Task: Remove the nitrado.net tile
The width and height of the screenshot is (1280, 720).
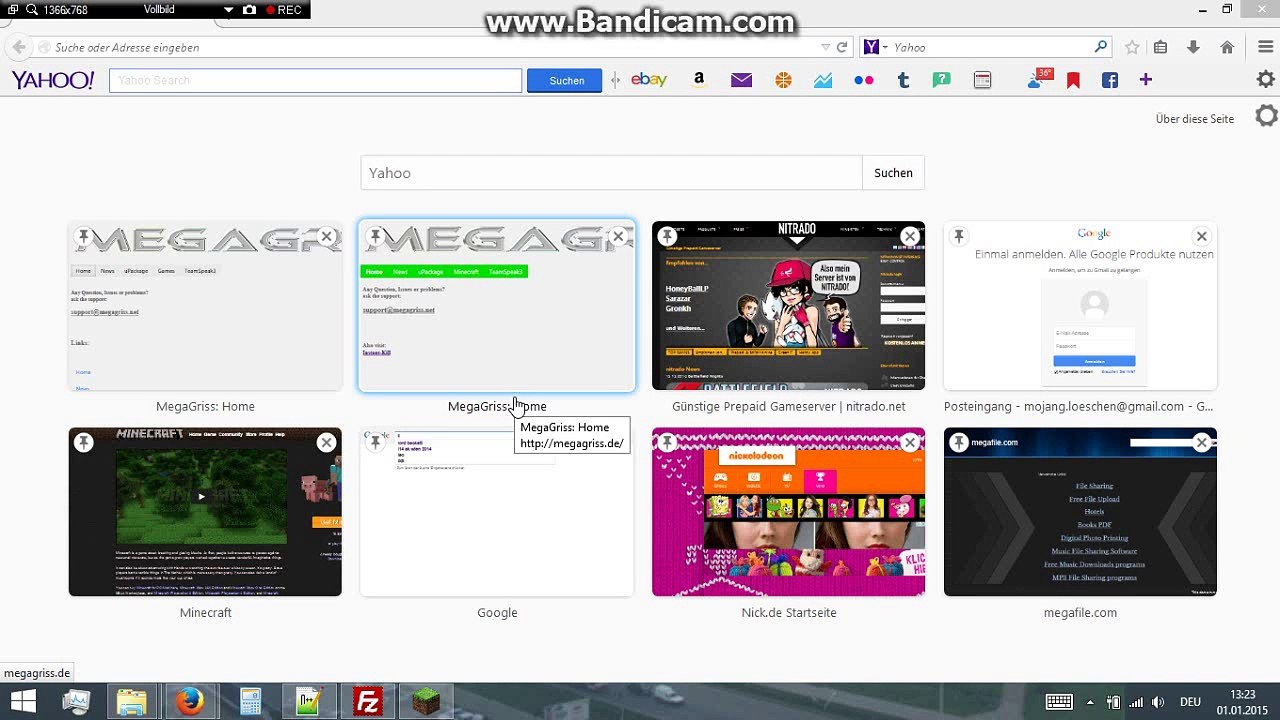Action: [x=909, y=237]
